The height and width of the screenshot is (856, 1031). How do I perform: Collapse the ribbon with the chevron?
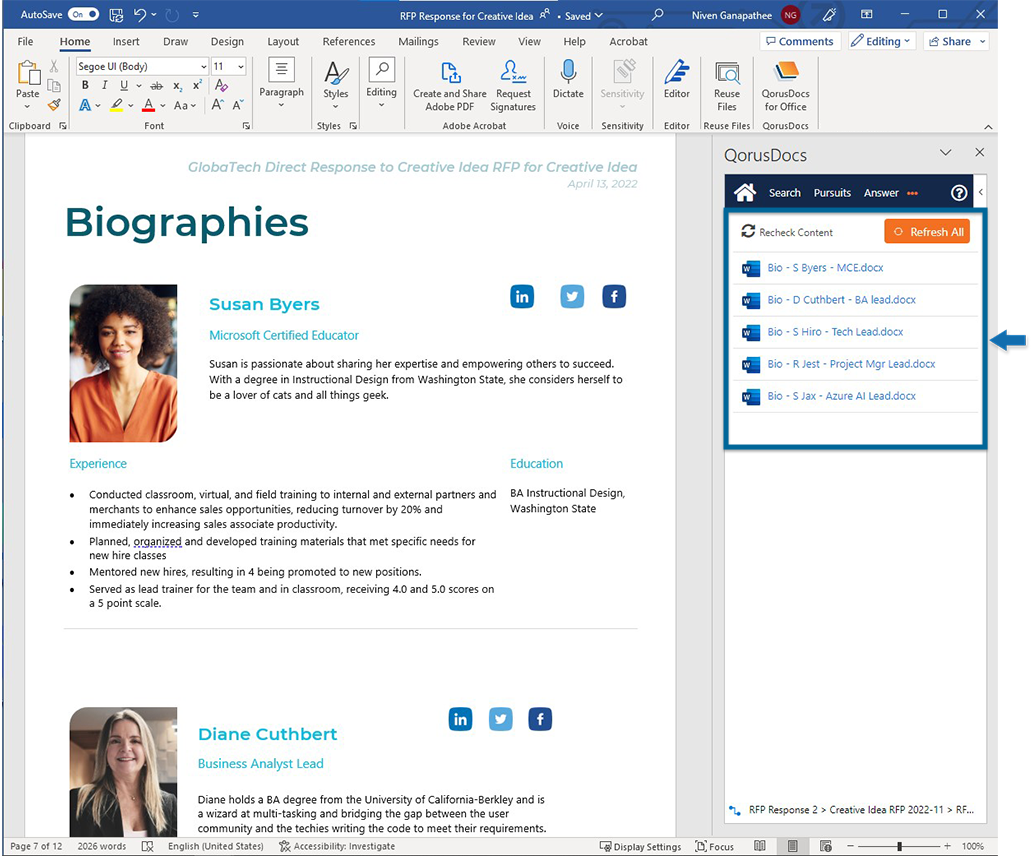[988, 126]
